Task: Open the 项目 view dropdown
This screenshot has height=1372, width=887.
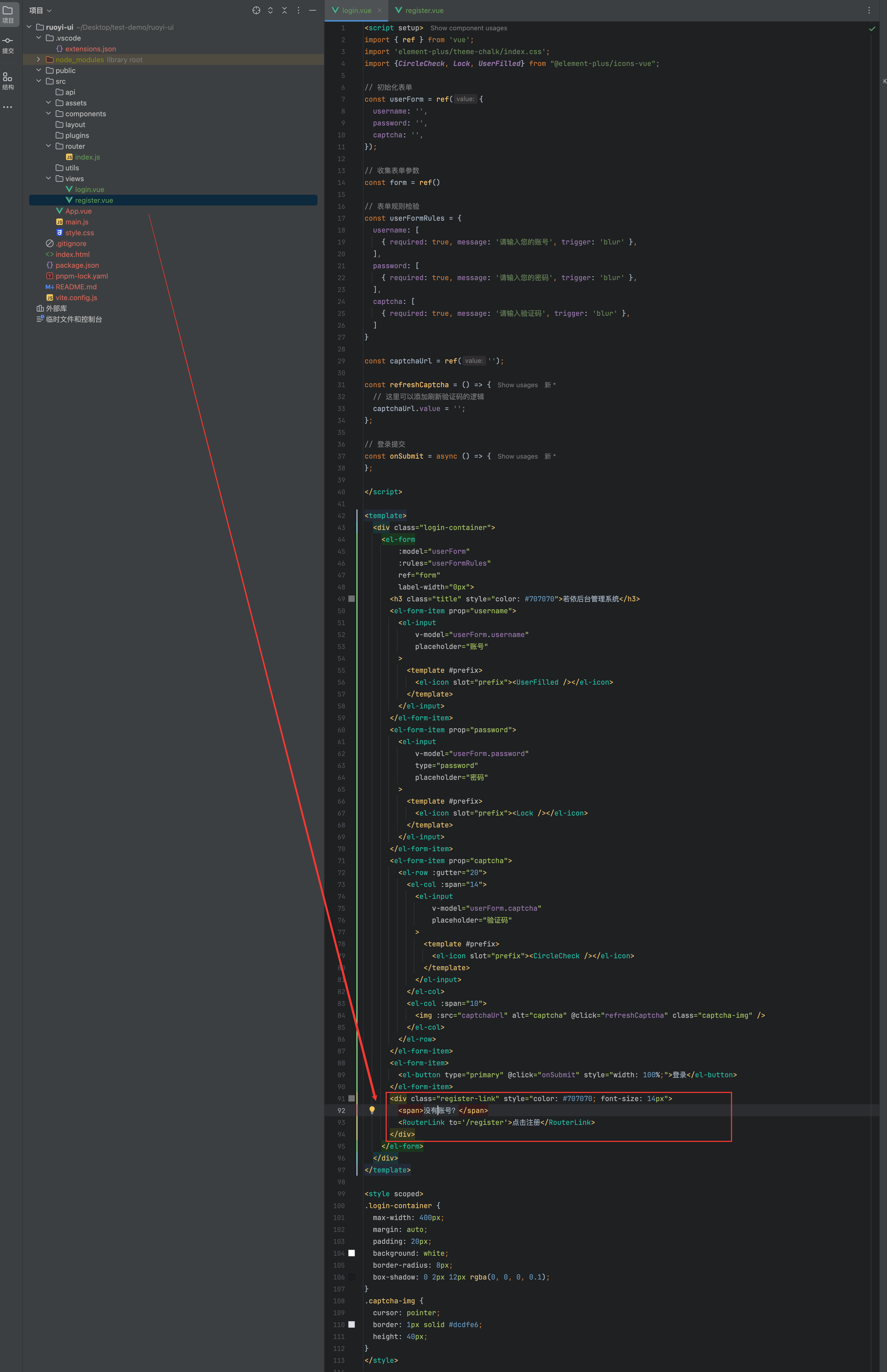Action: tap(40, 10)
